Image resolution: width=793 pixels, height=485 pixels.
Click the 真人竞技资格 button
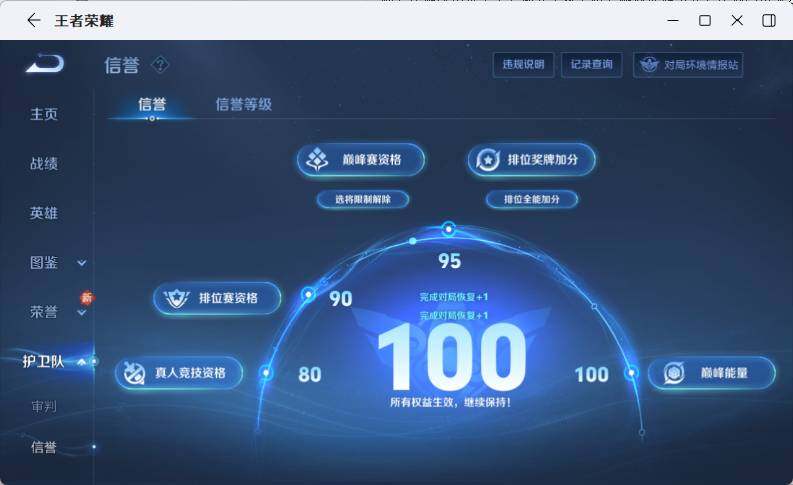[179, 373]
